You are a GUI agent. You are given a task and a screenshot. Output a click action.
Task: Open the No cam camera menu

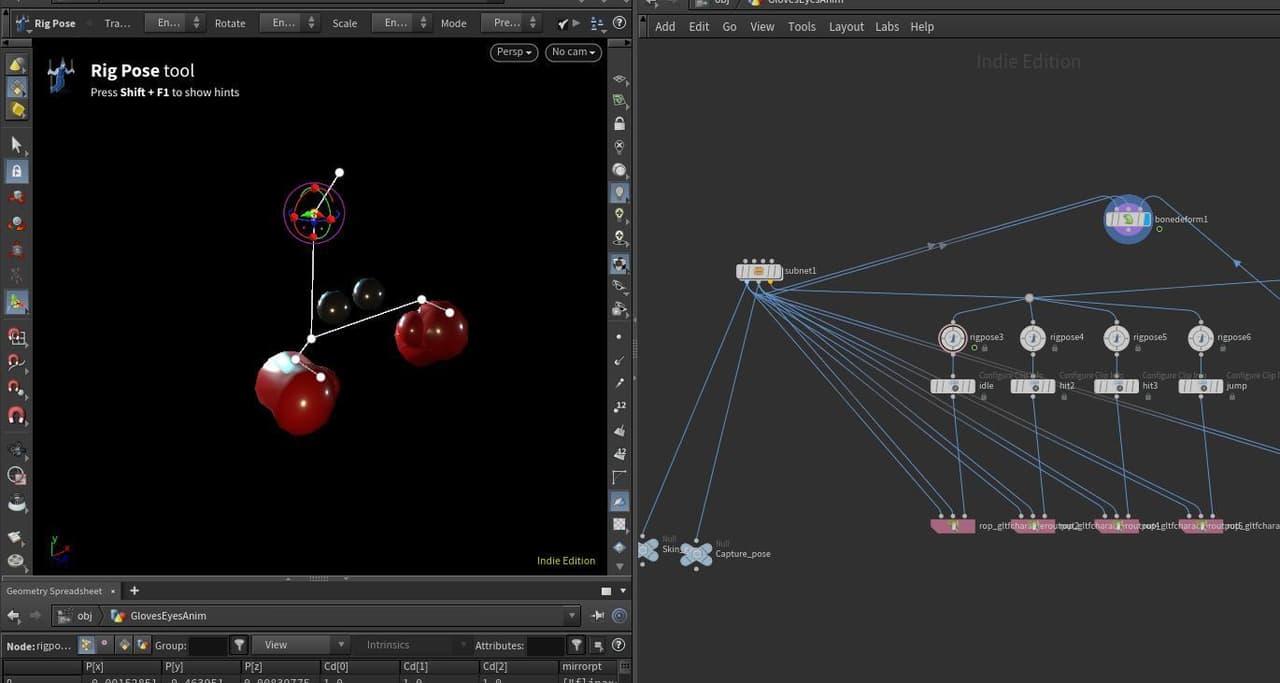point(574,52)
